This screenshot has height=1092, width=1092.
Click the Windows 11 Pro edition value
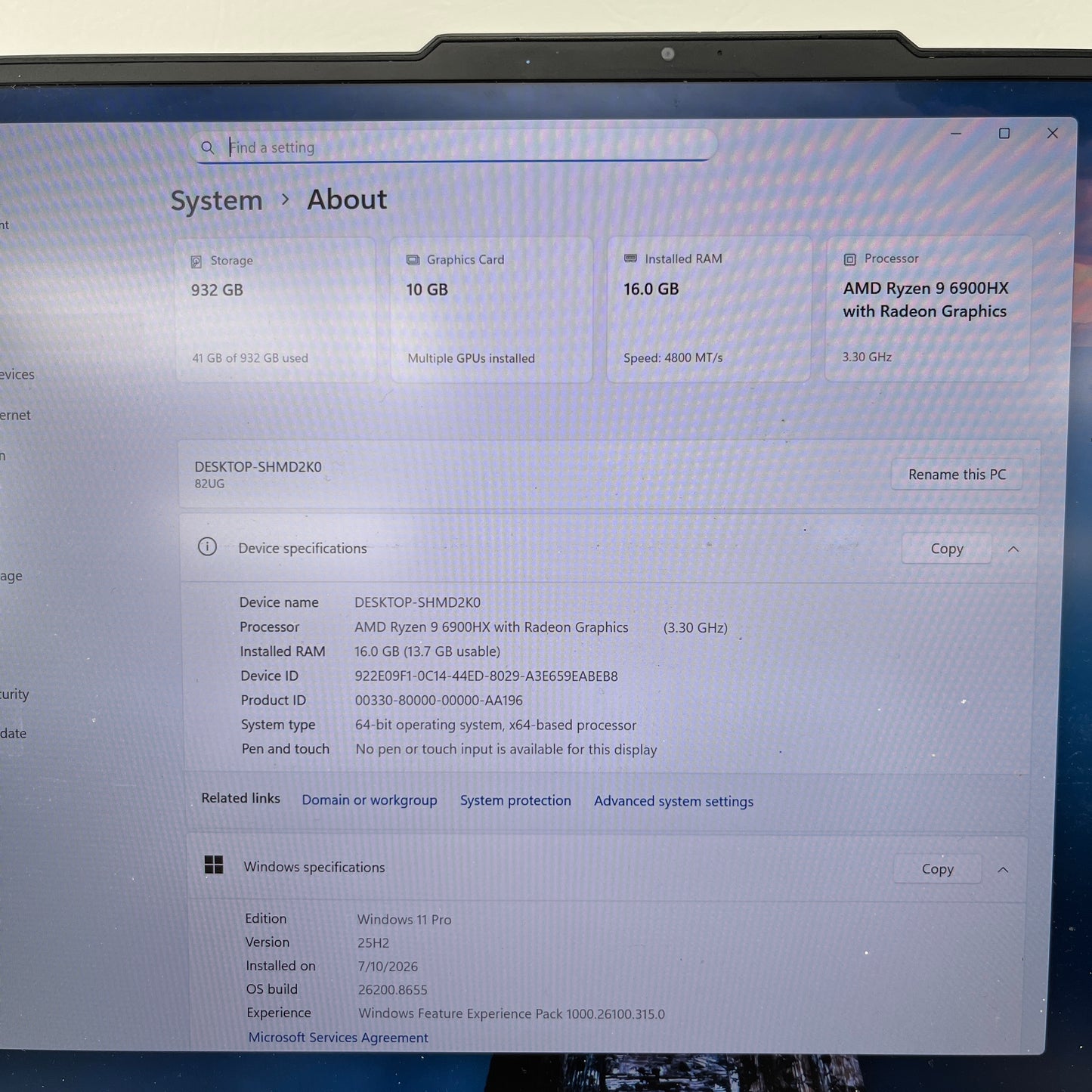(404, 920)
